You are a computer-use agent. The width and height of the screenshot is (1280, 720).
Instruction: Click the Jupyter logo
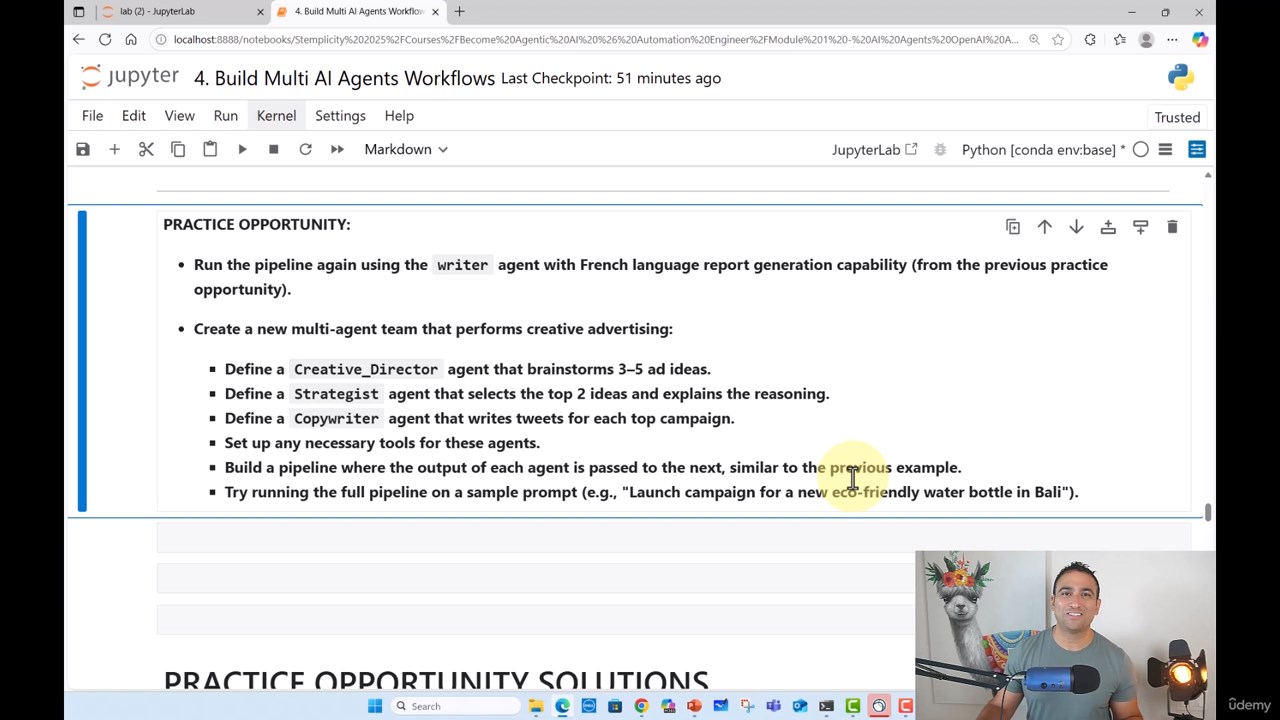click(129, 77)
